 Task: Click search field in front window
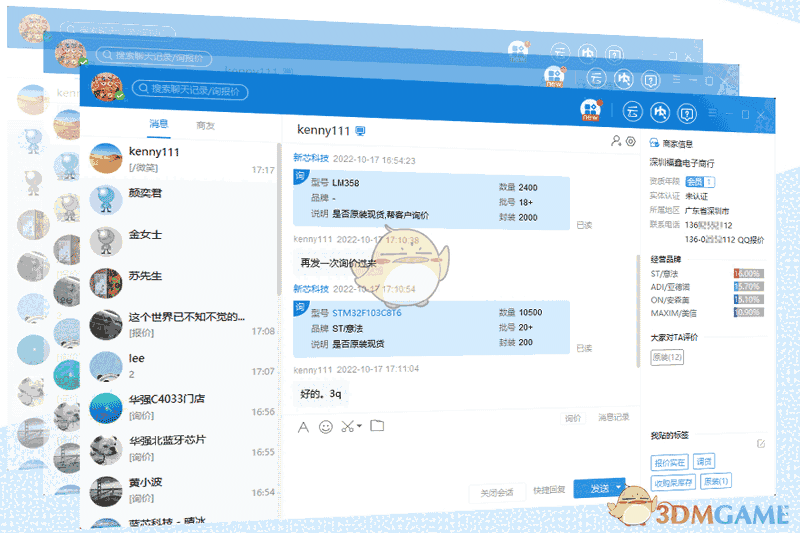pos(190,90)
